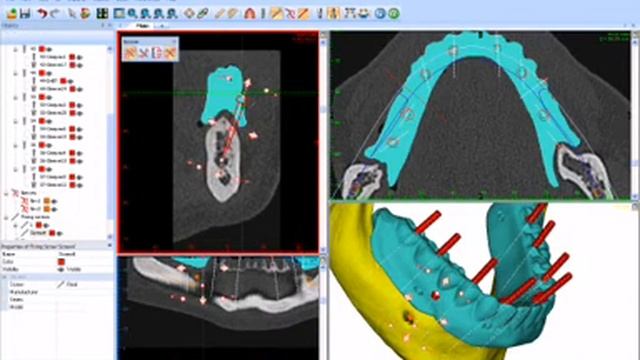Click third icon in floating screw toolbox
The width and height of the screenshot is (640, 360).
coord(157,53)
